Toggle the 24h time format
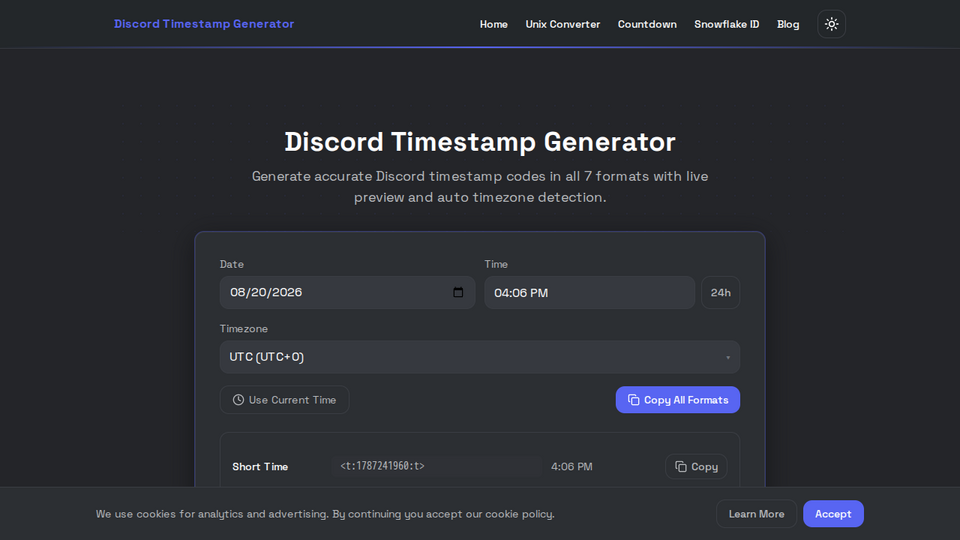 [720, 293]
